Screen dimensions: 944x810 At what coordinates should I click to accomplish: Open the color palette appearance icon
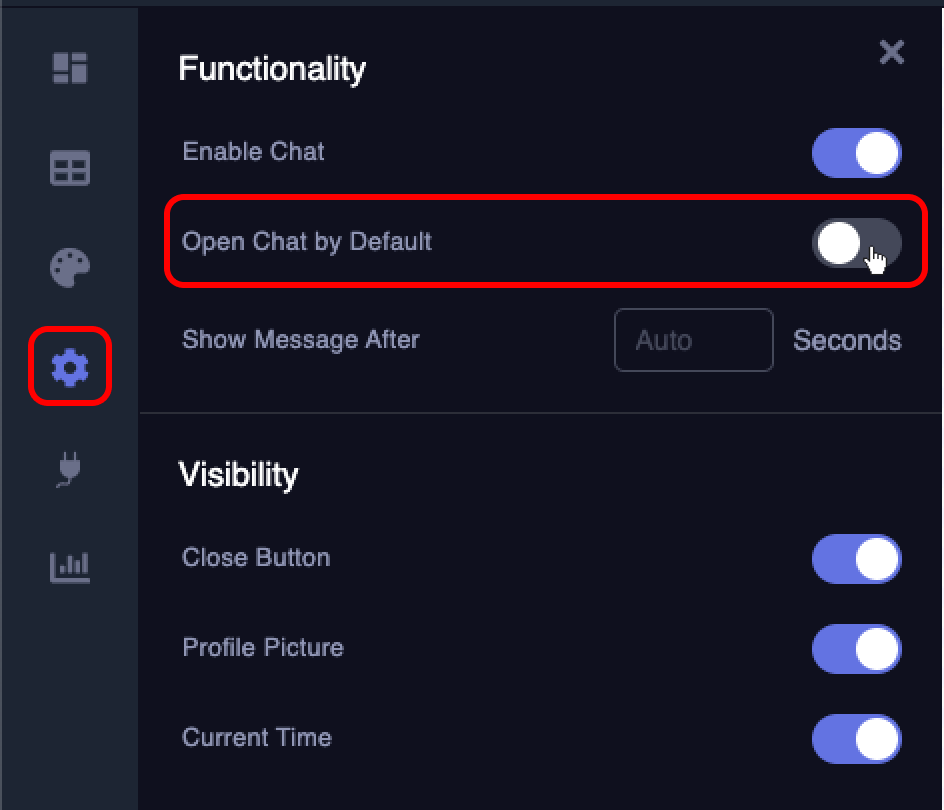point(70,267)
